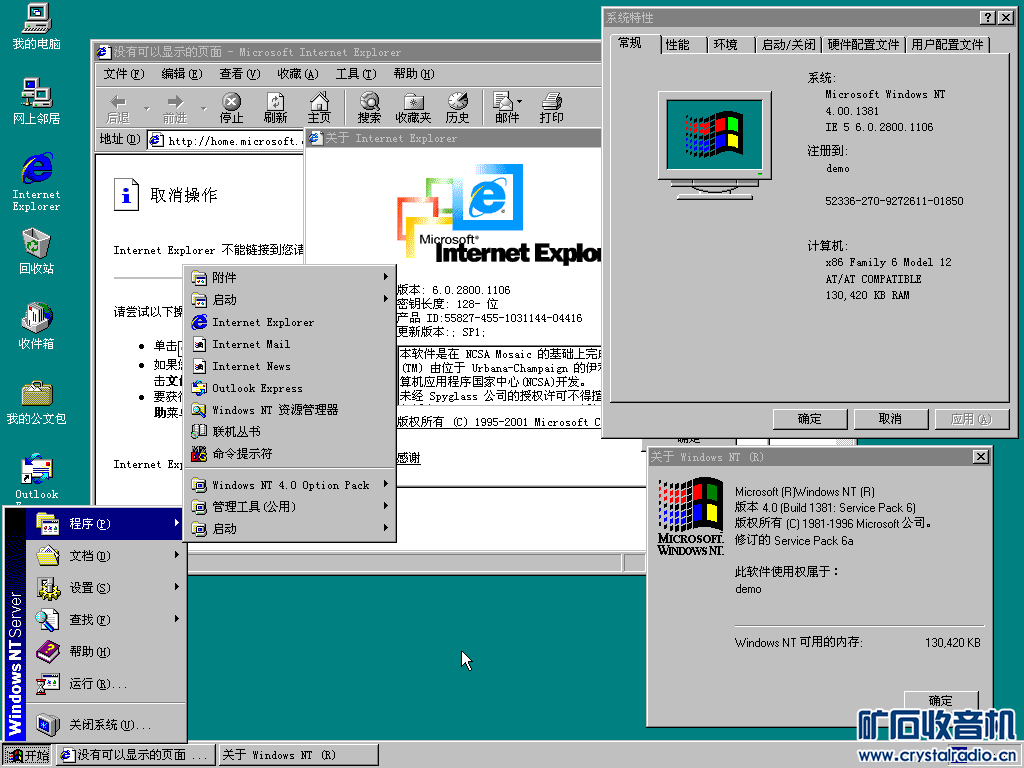Expand the back button history arrow
Image resolution: width=1024 pixels, height=768 pixels.
pos(147,108)
